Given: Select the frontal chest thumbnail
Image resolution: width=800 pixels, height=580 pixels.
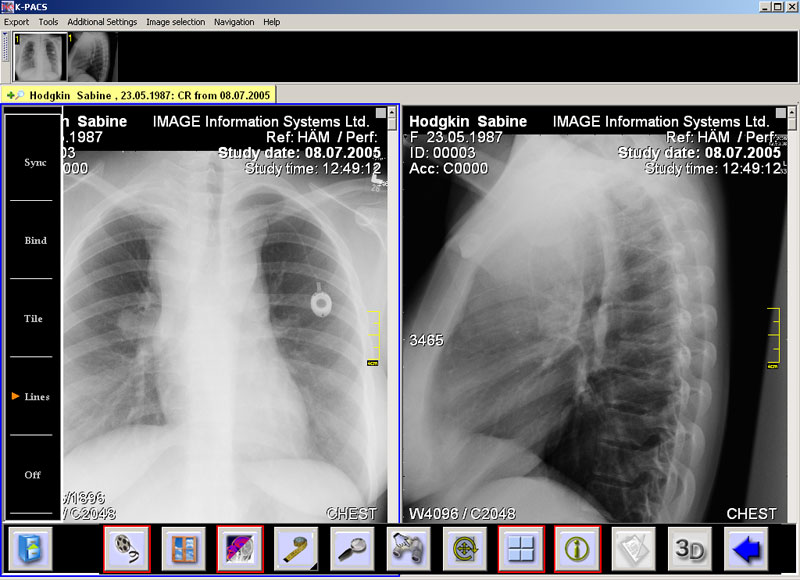Looking at the screenshot, I should tap(40, 57).
